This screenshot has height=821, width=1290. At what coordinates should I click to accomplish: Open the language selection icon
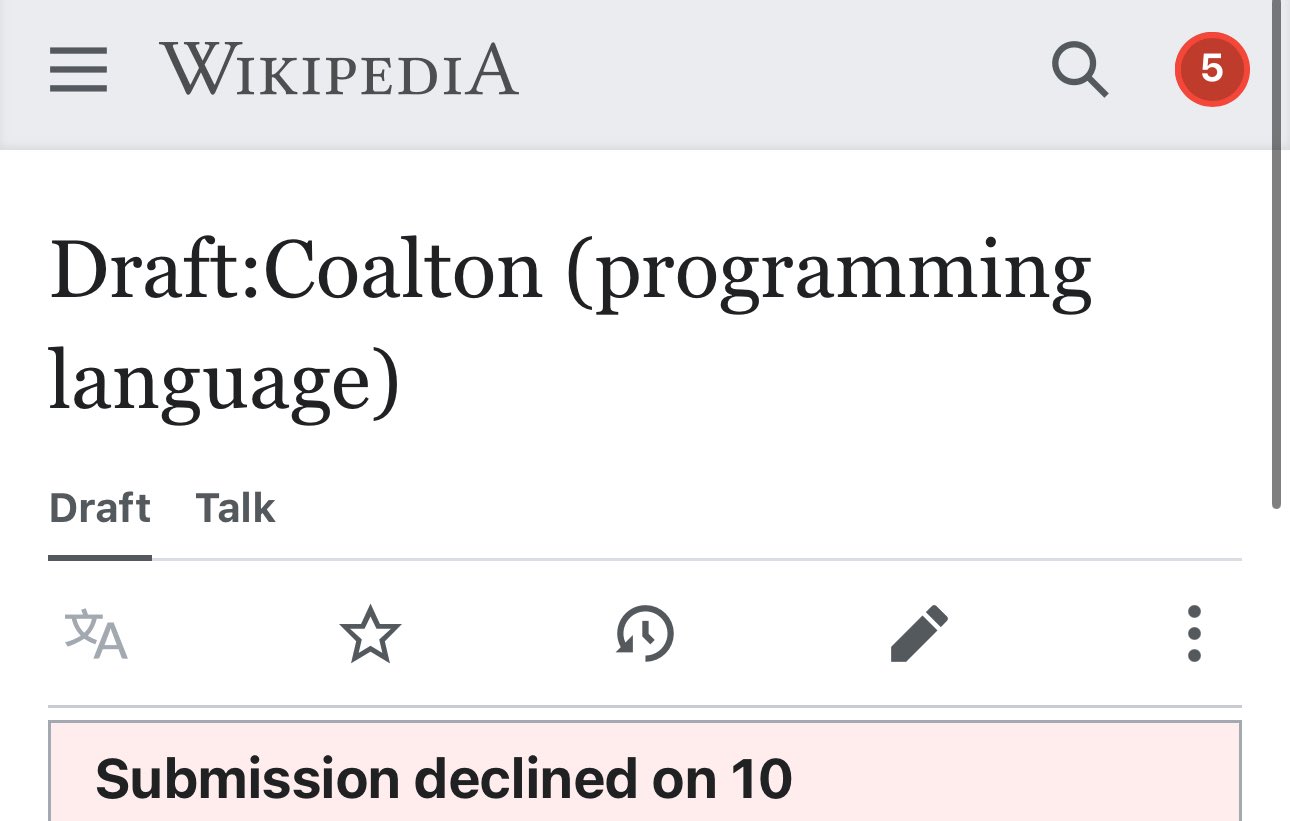coord(96,634)
